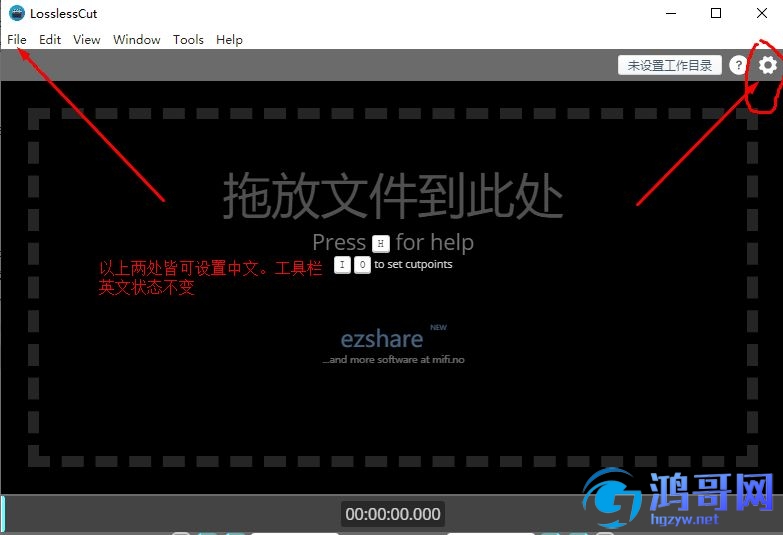This screenshot has width=783, height=535.
Task: Click the O key cutpoint hint
Action: point(363,265)
